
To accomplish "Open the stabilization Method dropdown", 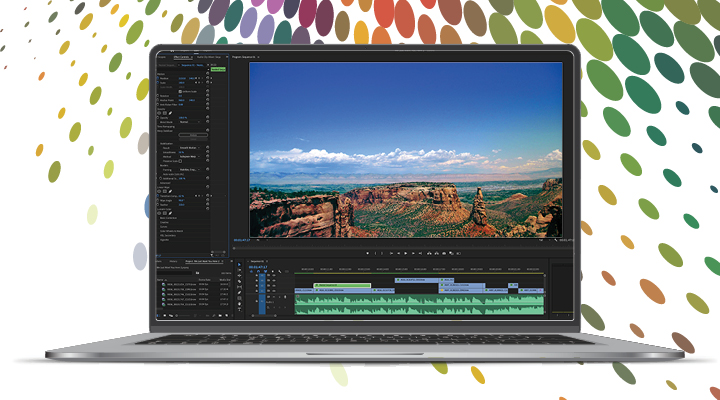I will (x=190, y=156).
